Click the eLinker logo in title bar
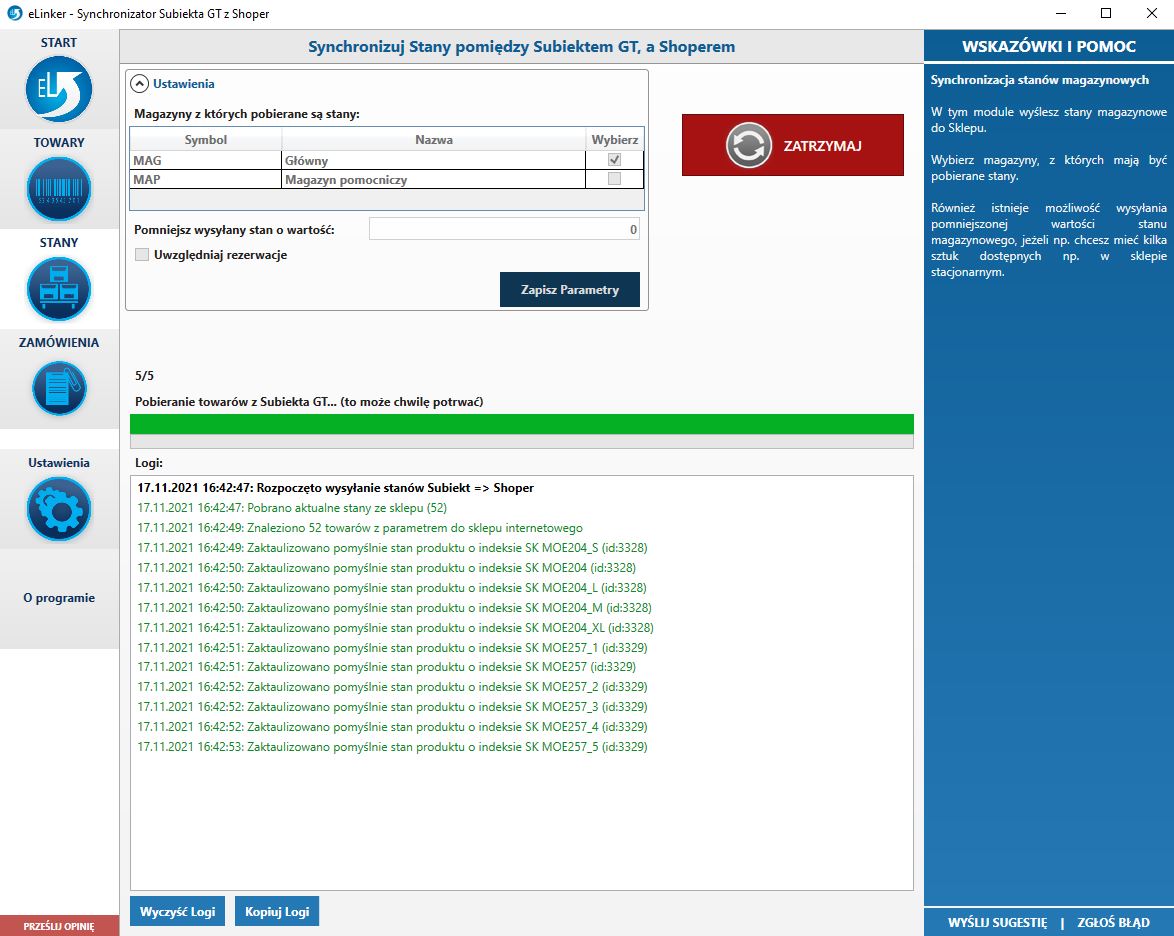 click(x=14, y=14)
